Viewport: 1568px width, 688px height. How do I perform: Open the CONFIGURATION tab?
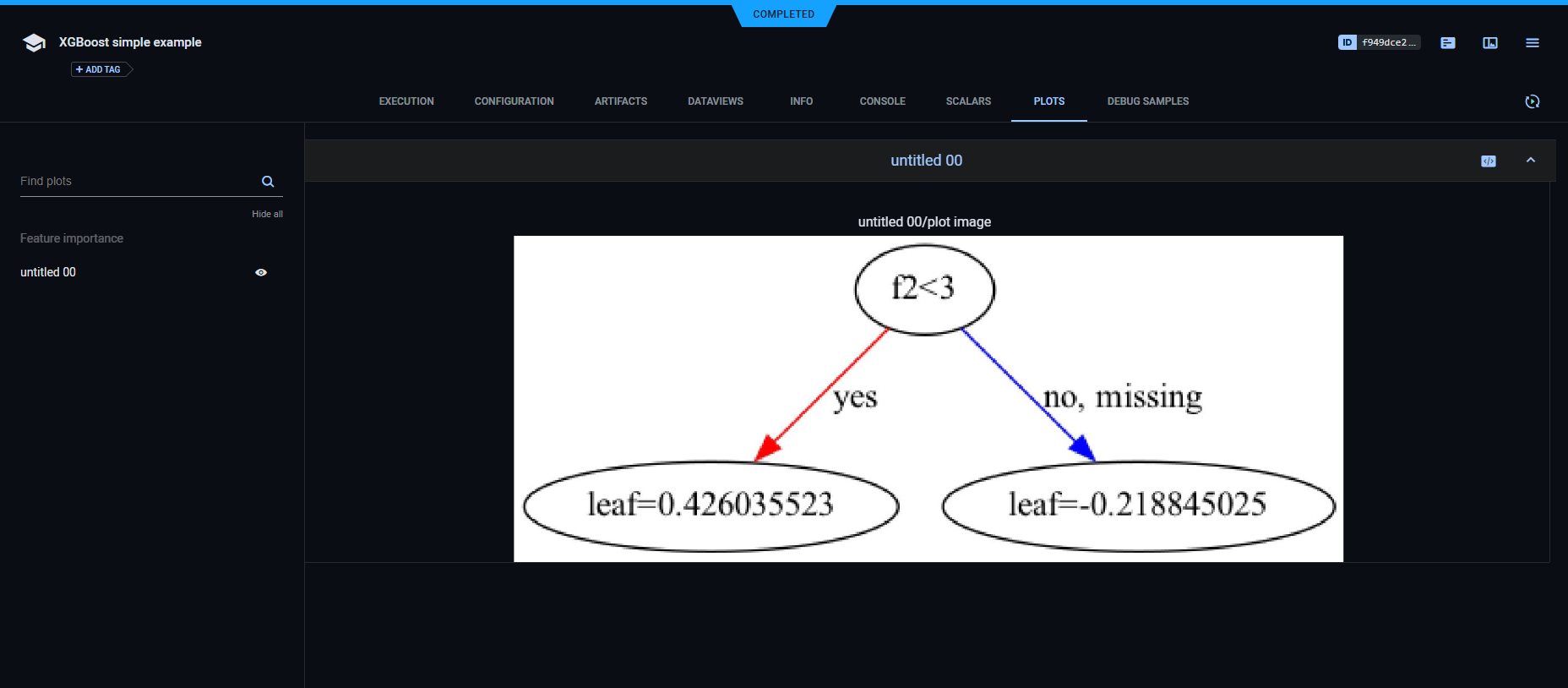tap(514, 101)
